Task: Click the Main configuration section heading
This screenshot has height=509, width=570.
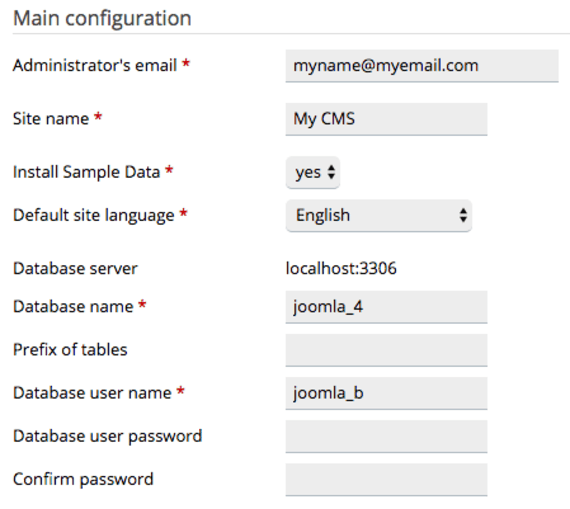Action: click(102, 18)
